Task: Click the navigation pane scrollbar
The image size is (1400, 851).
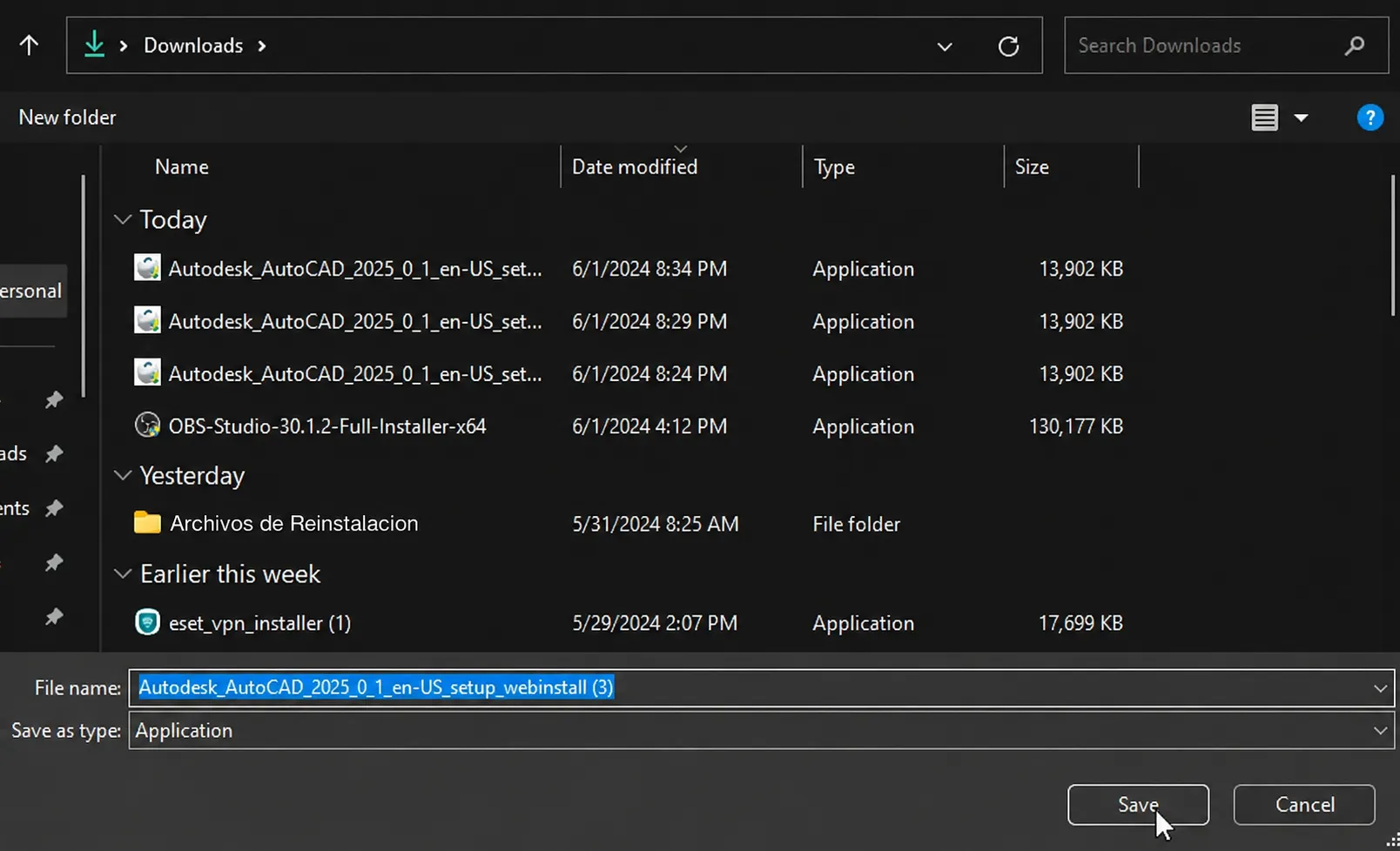Action: point(84,285)
